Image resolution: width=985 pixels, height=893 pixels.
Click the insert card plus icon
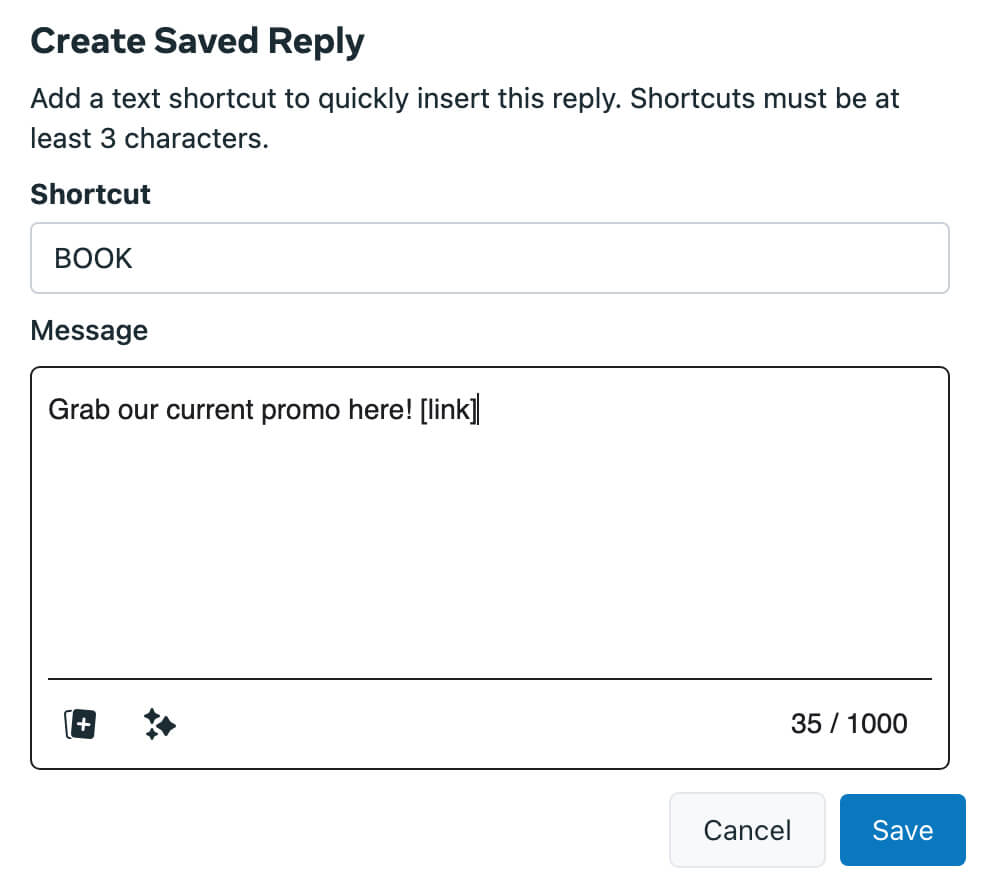pyautogui.click(x=80, y=724)
